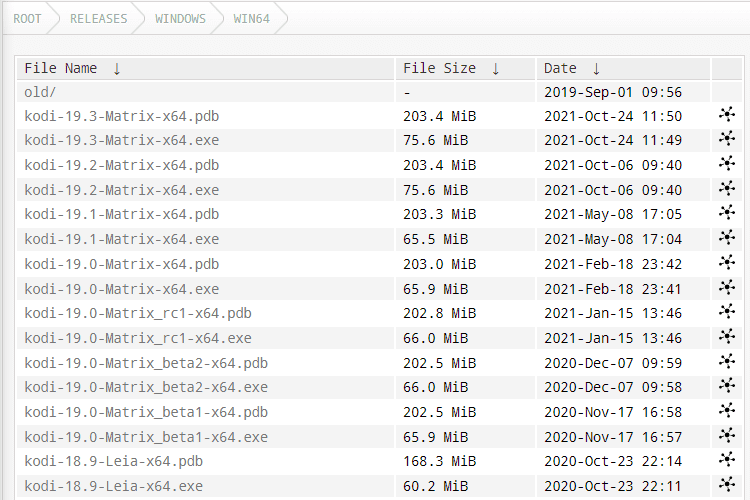
Task: Open mirror list icon for kodi-18.9-Leia-x64.pdb
Action: pyautogui.click(x=727, y=460)
